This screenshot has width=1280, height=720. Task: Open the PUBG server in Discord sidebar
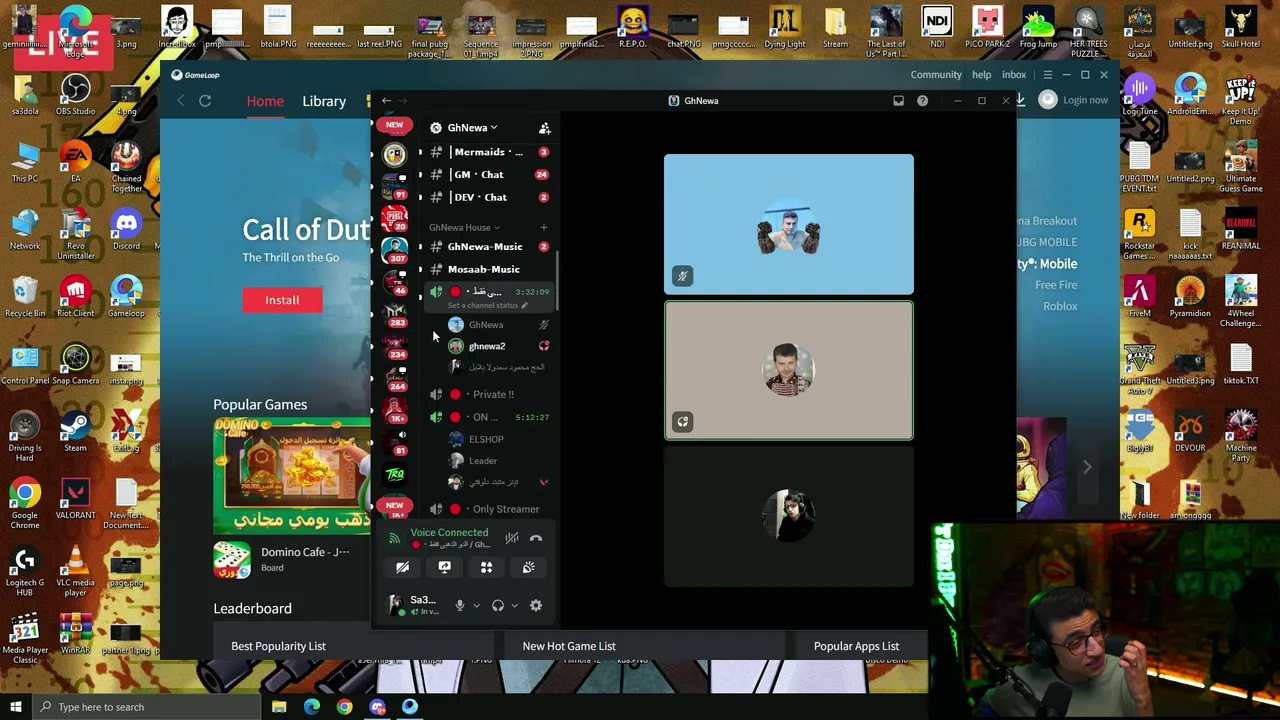click(x=395, y=217)
